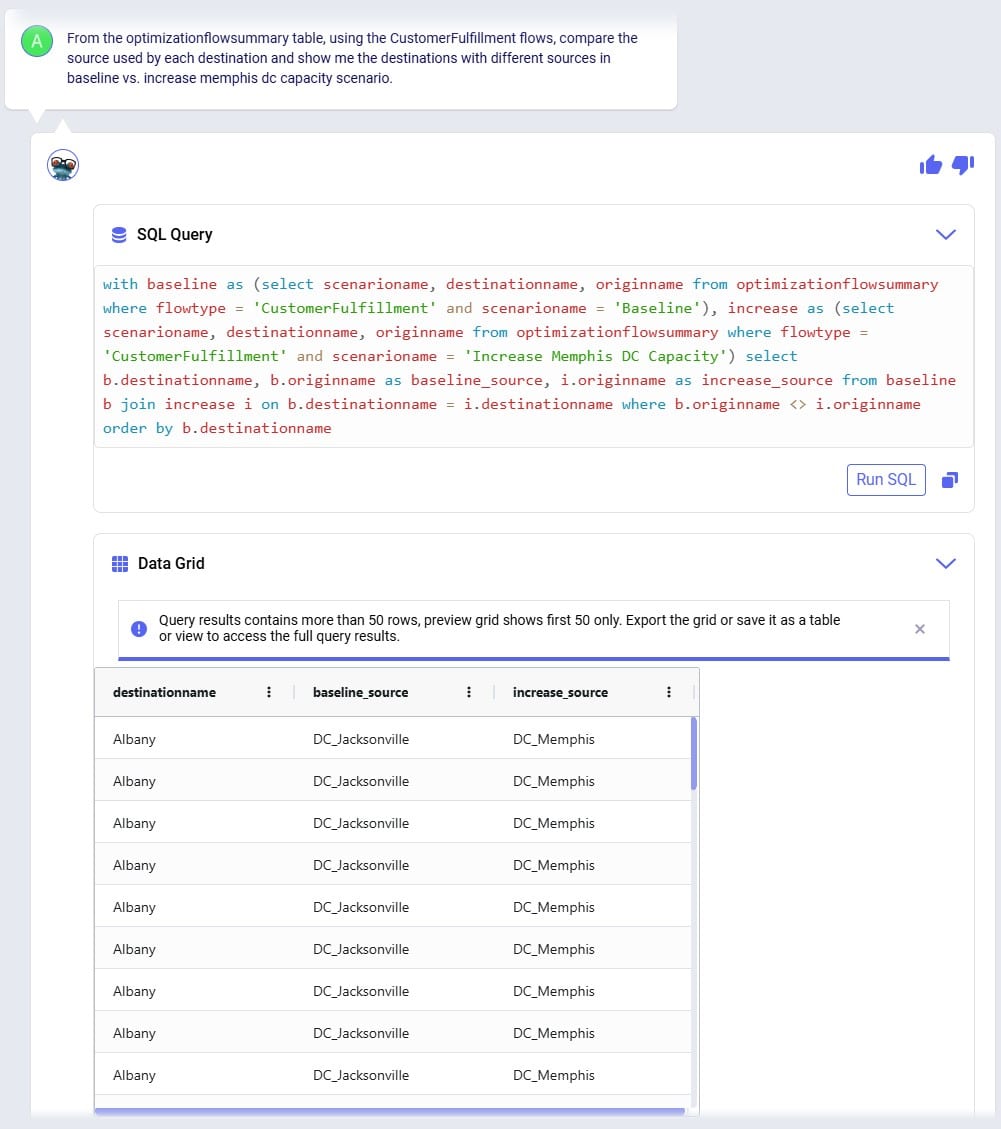Click the preview notice message text
The width and height of the screenshot is (1001, 1129).
(499, 628)
